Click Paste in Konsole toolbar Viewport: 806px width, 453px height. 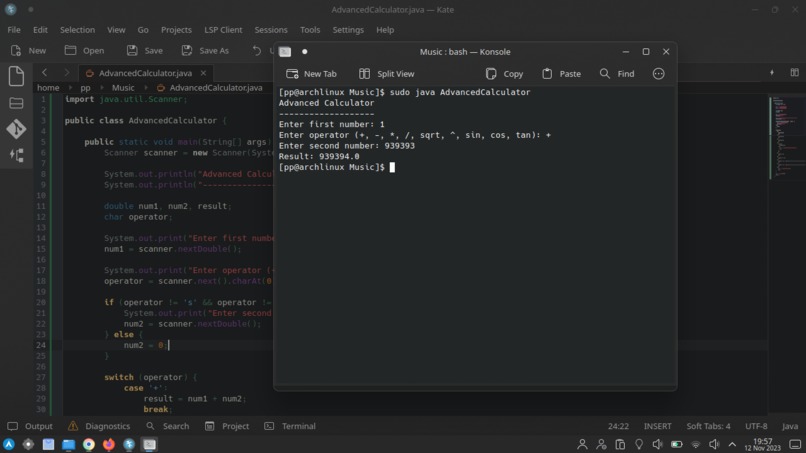(561, 74)
